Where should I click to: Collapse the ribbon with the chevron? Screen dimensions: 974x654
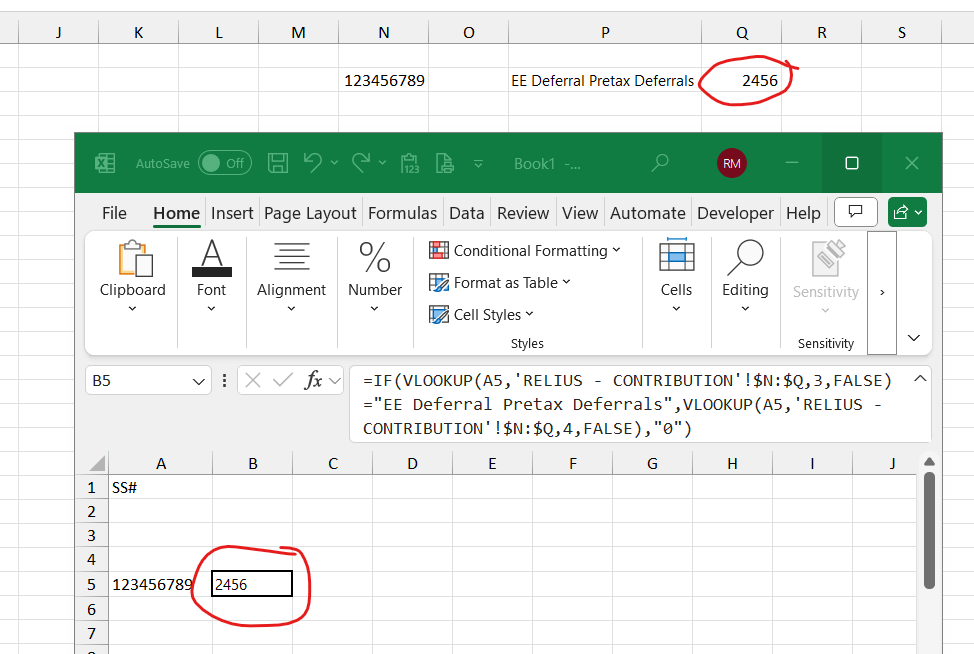tap(913, 338)
